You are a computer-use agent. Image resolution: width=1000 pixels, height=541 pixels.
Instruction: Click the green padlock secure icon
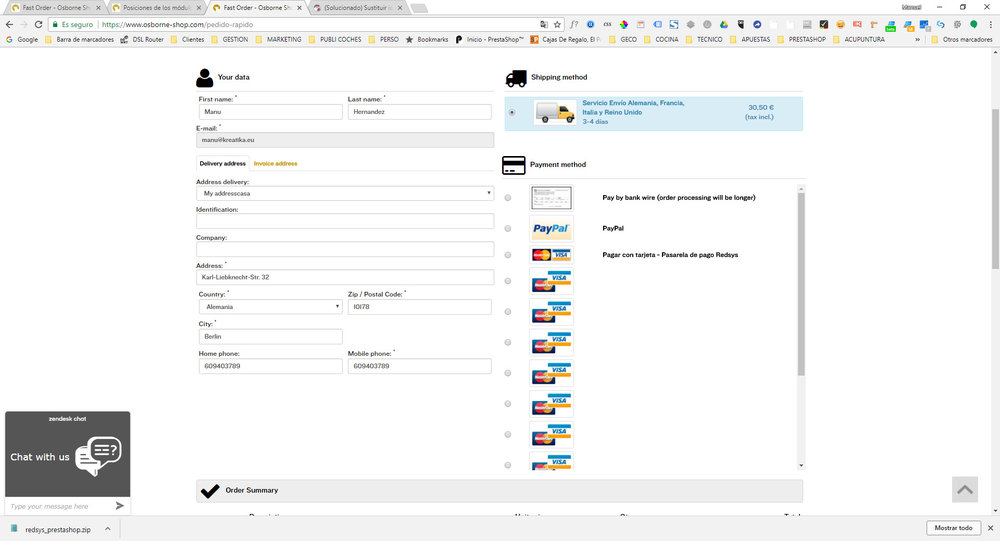(55, 24)
